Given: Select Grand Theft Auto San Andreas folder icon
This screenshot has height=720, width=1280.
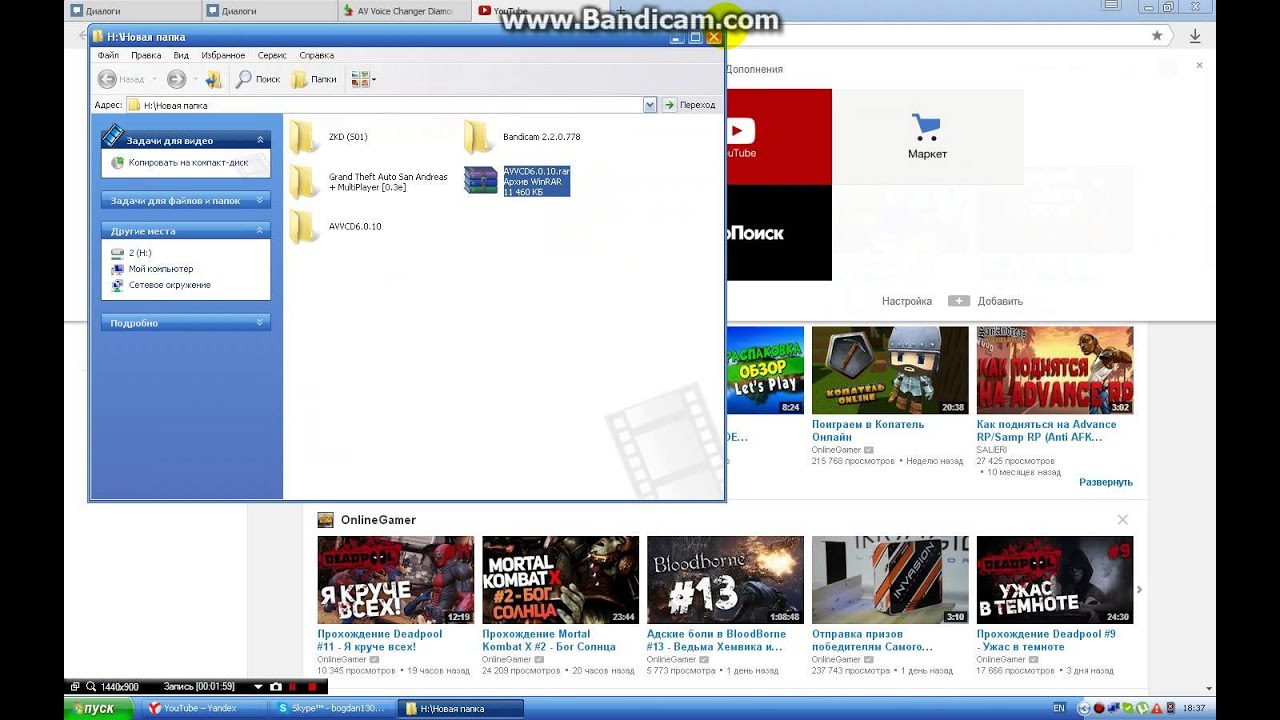Looking at the screenshot, I should pos(304,182).
